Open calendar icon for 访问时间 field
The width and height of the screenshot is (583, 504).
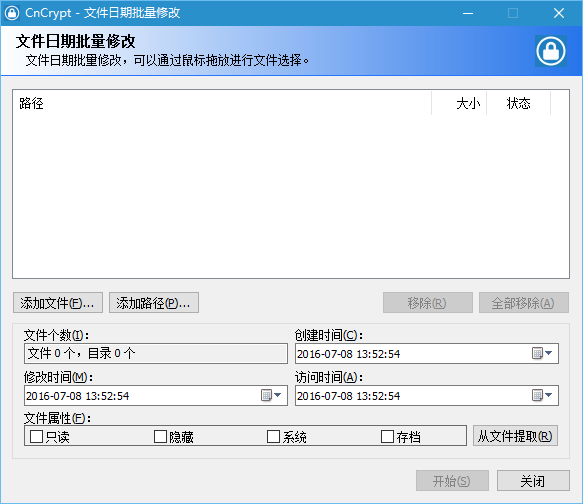tap(537, 395)
